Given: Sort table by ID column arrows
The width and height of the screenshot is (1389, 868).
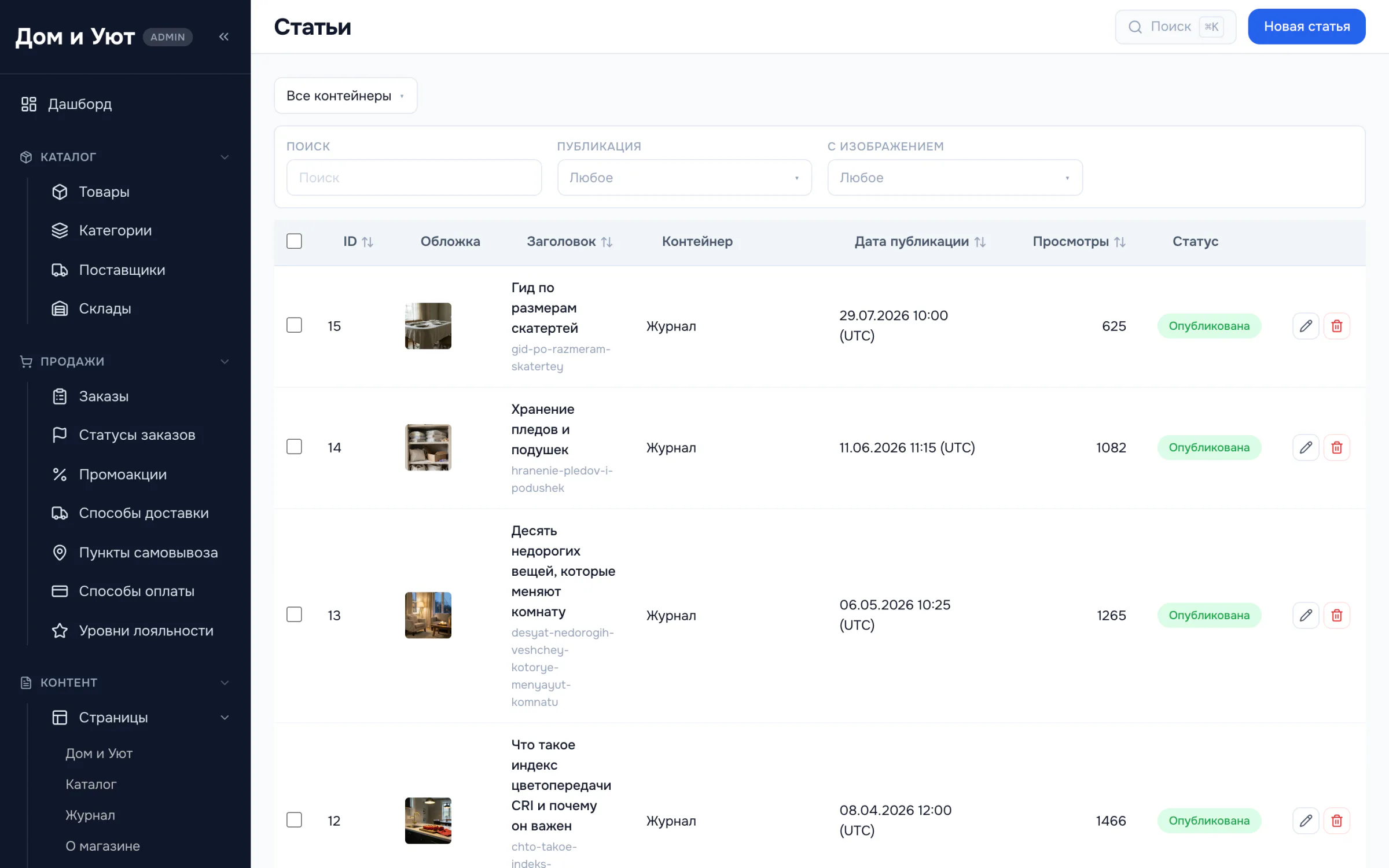Looking at the screenshot, I should [368, 242].
